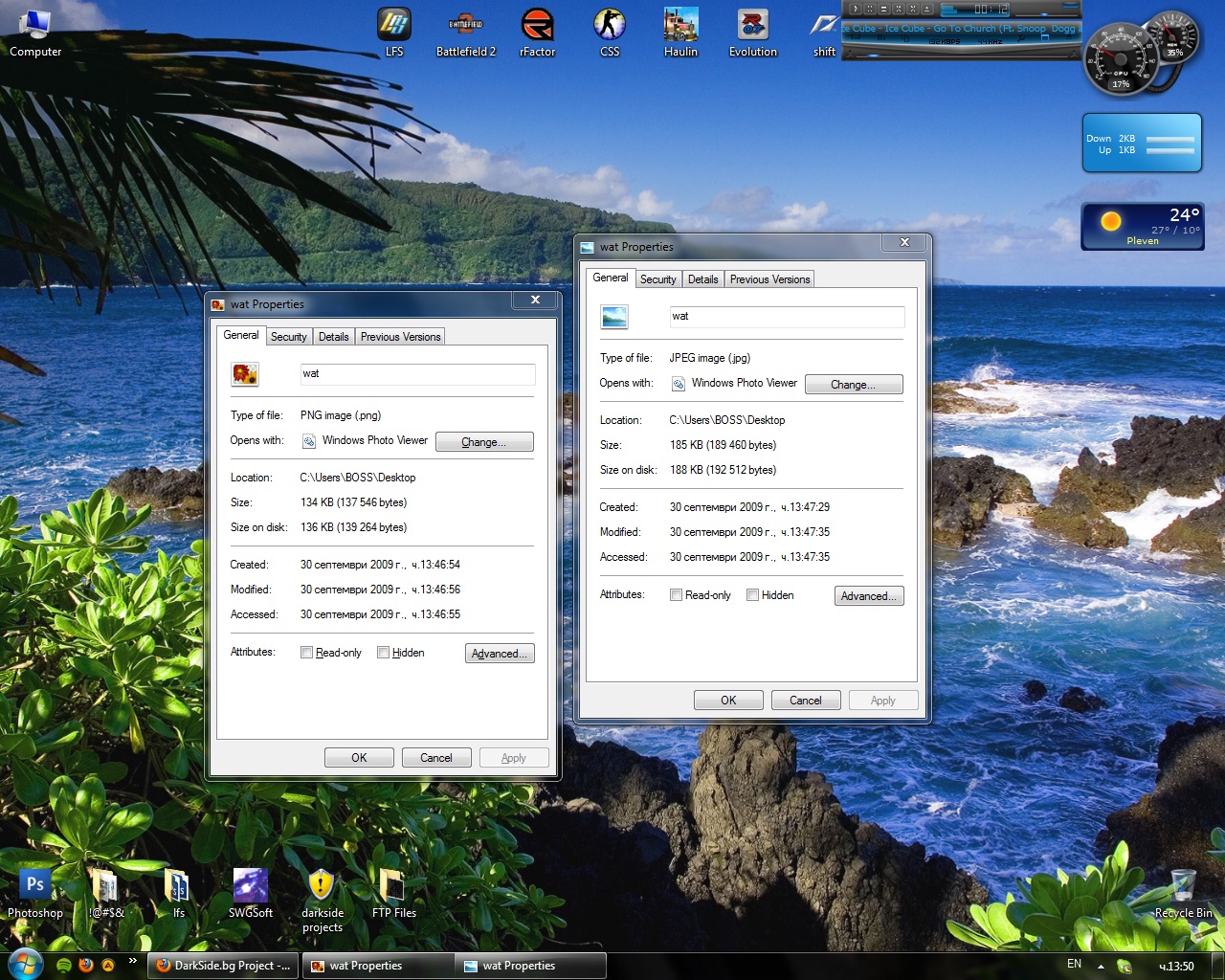Viewport: 1225px width, 980px height.
Task: Click the filename field in JPEG properties
Action: click(787, 317)
